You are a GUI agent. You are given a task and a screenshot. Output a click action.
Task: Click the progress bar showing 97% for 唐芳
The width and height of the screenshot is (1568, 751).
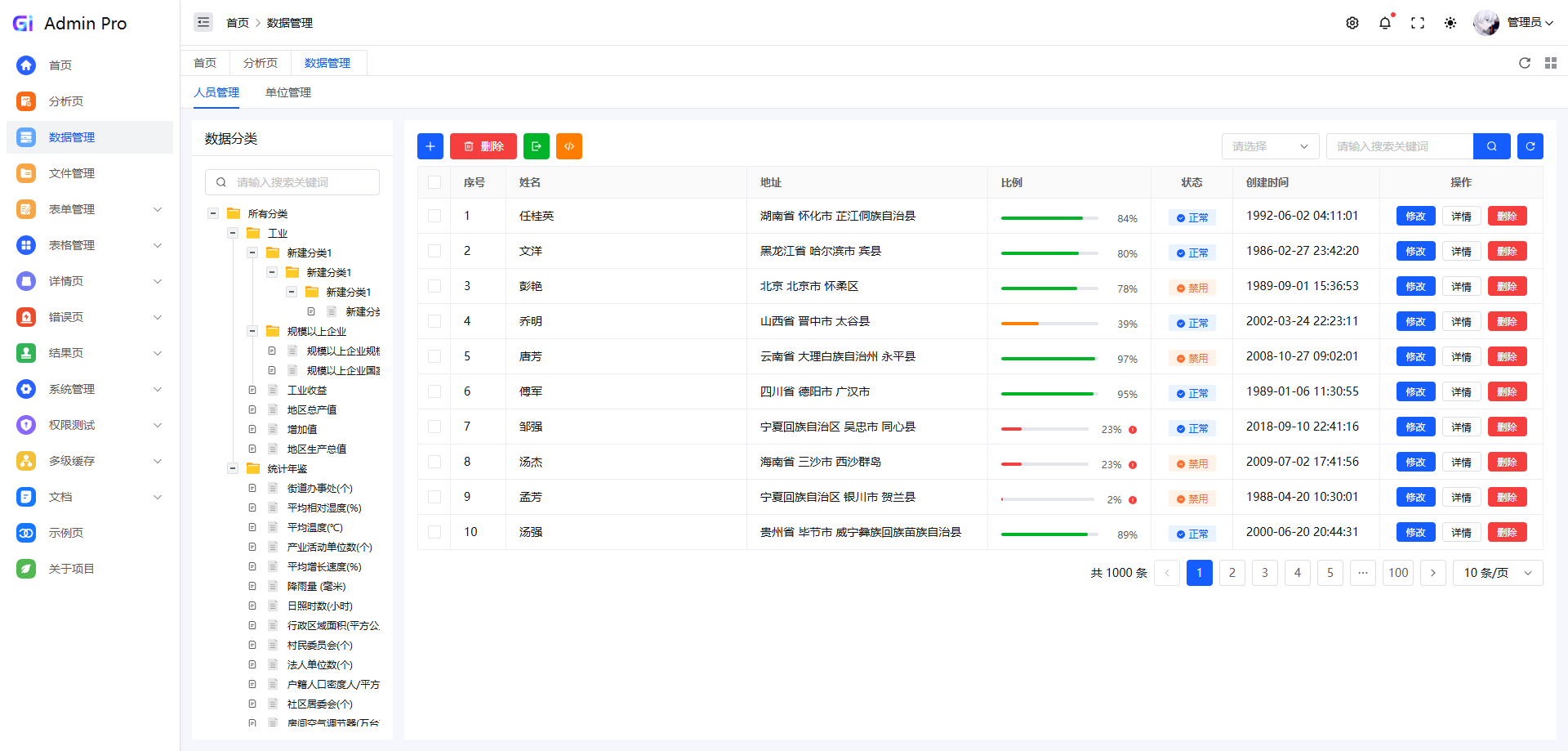point(1048,358)
